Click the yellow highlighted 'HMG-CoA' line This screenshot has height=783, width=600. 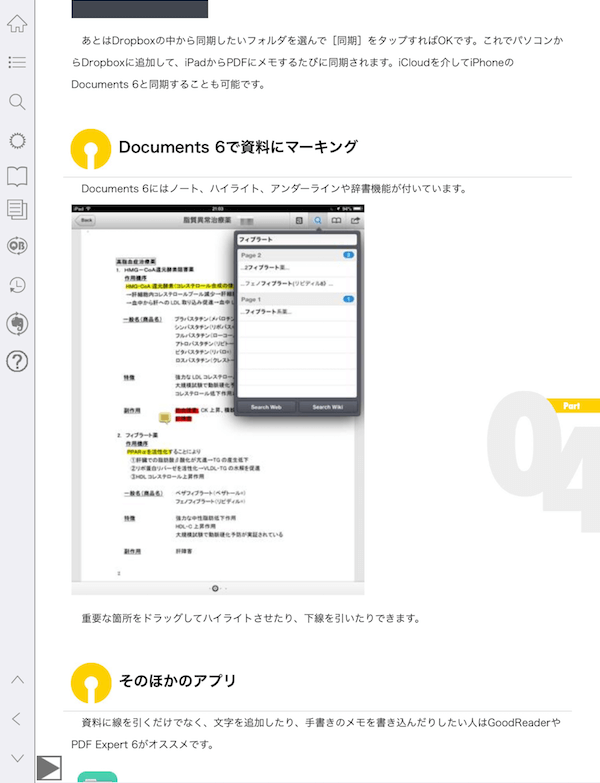click(180, 286)
